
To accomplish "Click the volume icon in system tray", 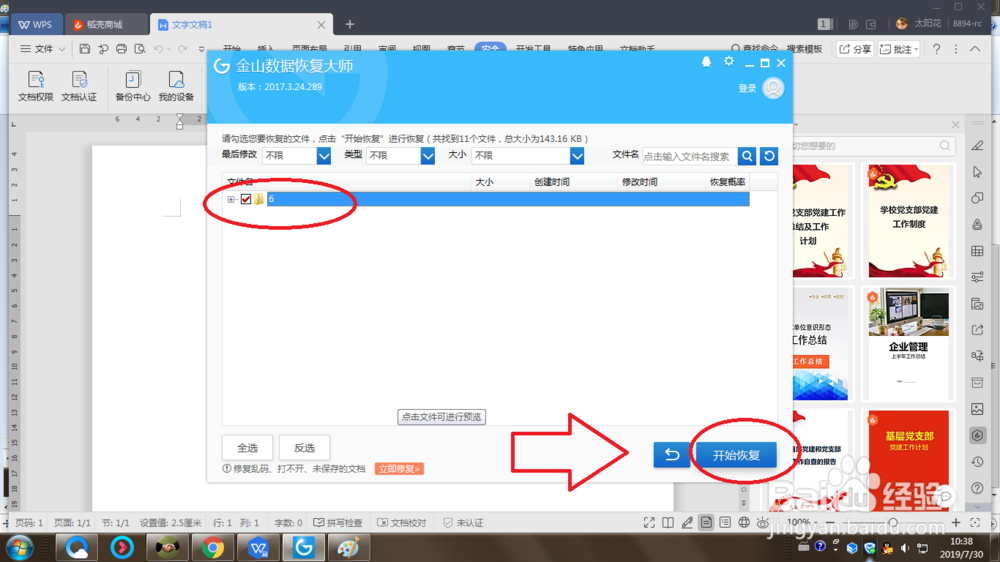I will click(905, 548).
